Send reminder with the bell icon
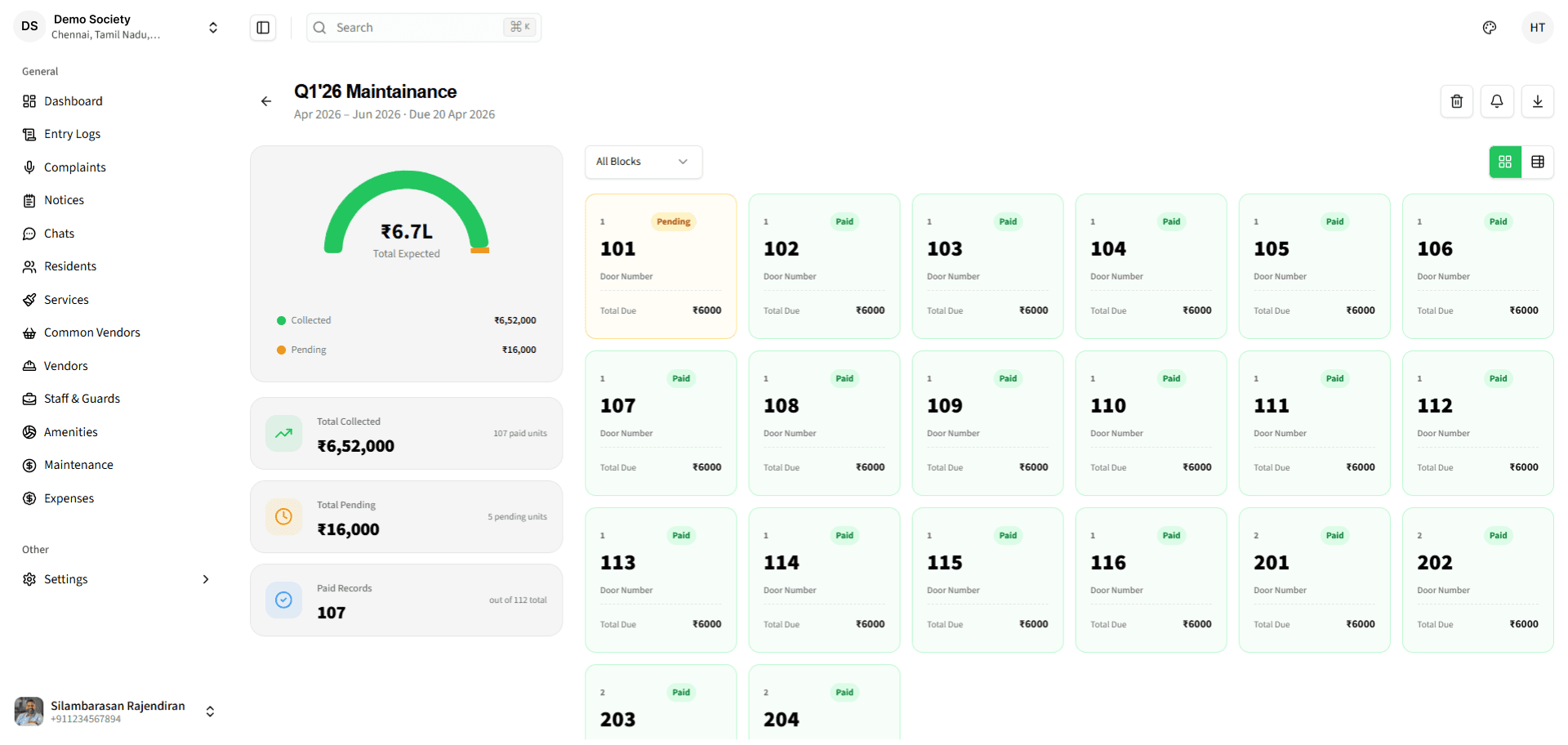The width and height of the screenshot is (1568, 745). [1497, 101]
